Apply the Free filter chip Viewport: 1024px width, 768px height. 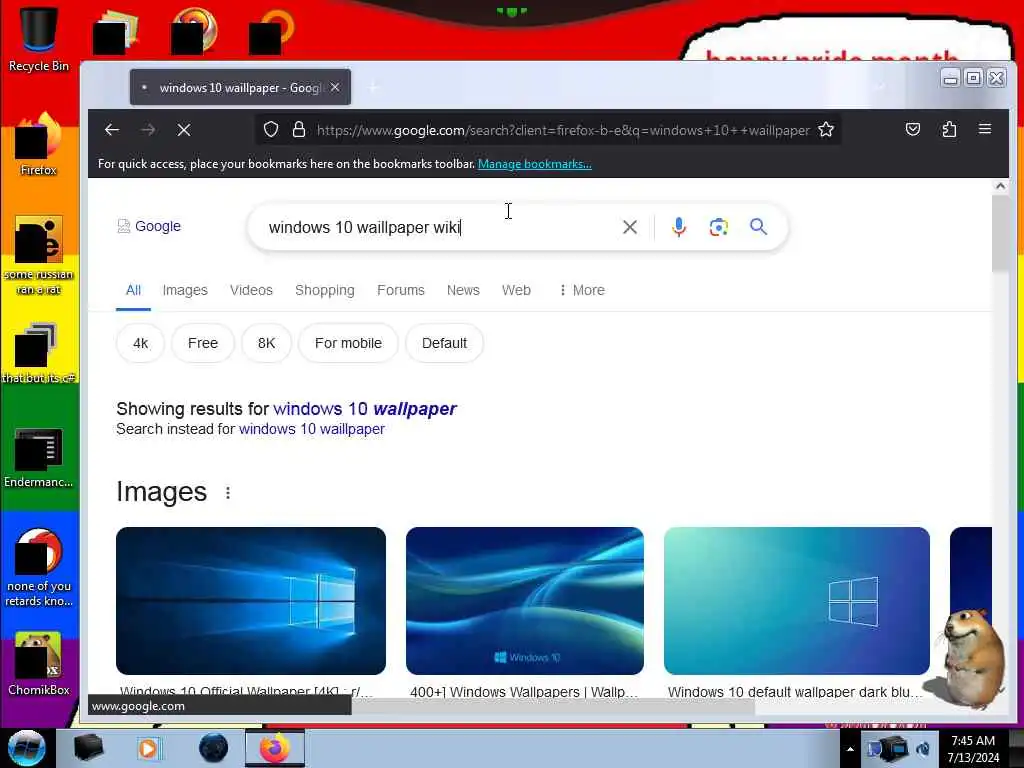click(x=202, y=343)
